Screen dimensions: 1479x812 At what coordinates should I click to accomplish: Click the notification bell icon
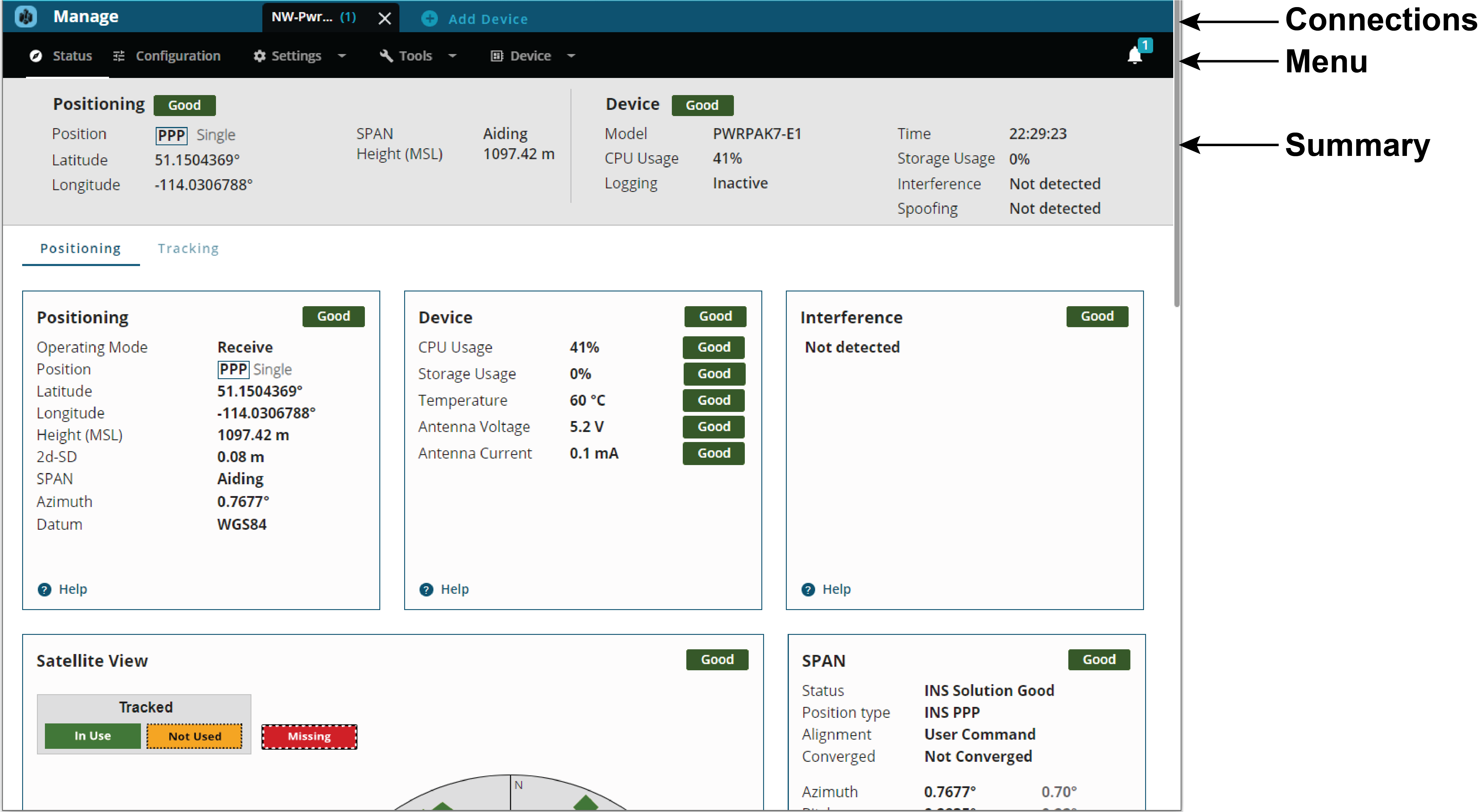click(x=1135, y=56)
